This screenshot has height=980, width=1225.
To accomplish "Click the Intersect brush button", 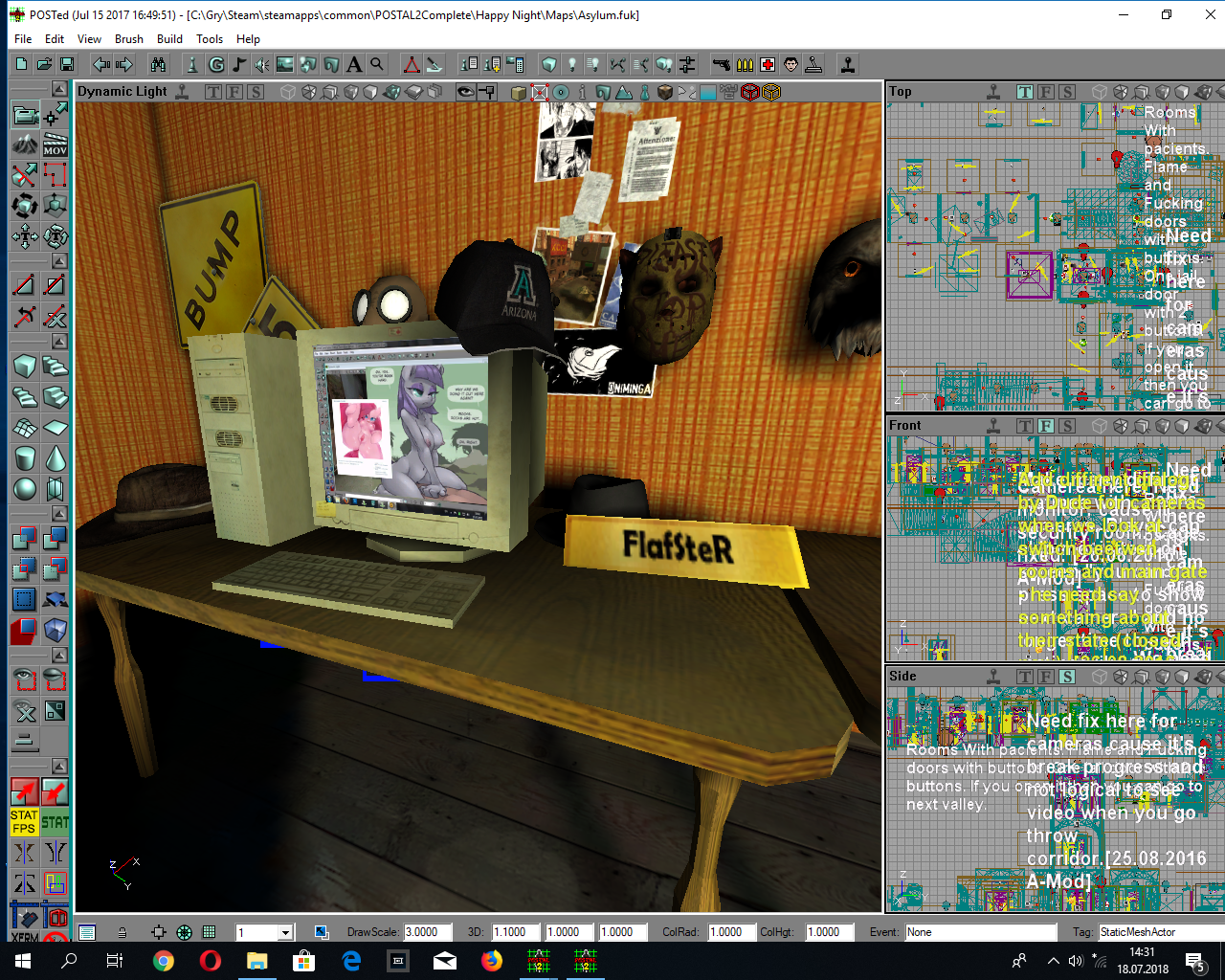I will pyautogui.click(x=25, y=570).
